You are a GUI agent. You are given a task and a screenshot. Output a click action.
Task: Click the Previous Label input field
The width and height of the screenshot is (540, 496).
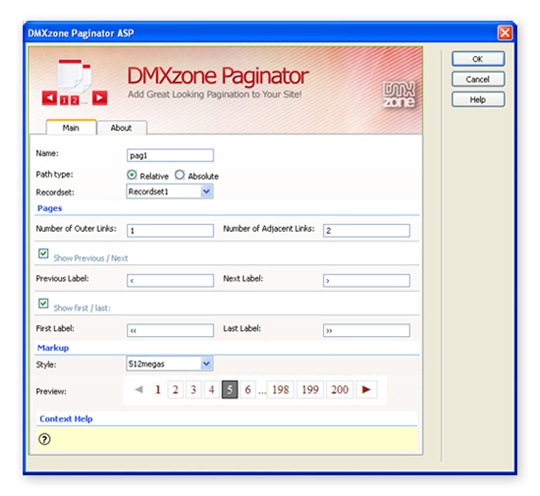[x=170, y=280]
